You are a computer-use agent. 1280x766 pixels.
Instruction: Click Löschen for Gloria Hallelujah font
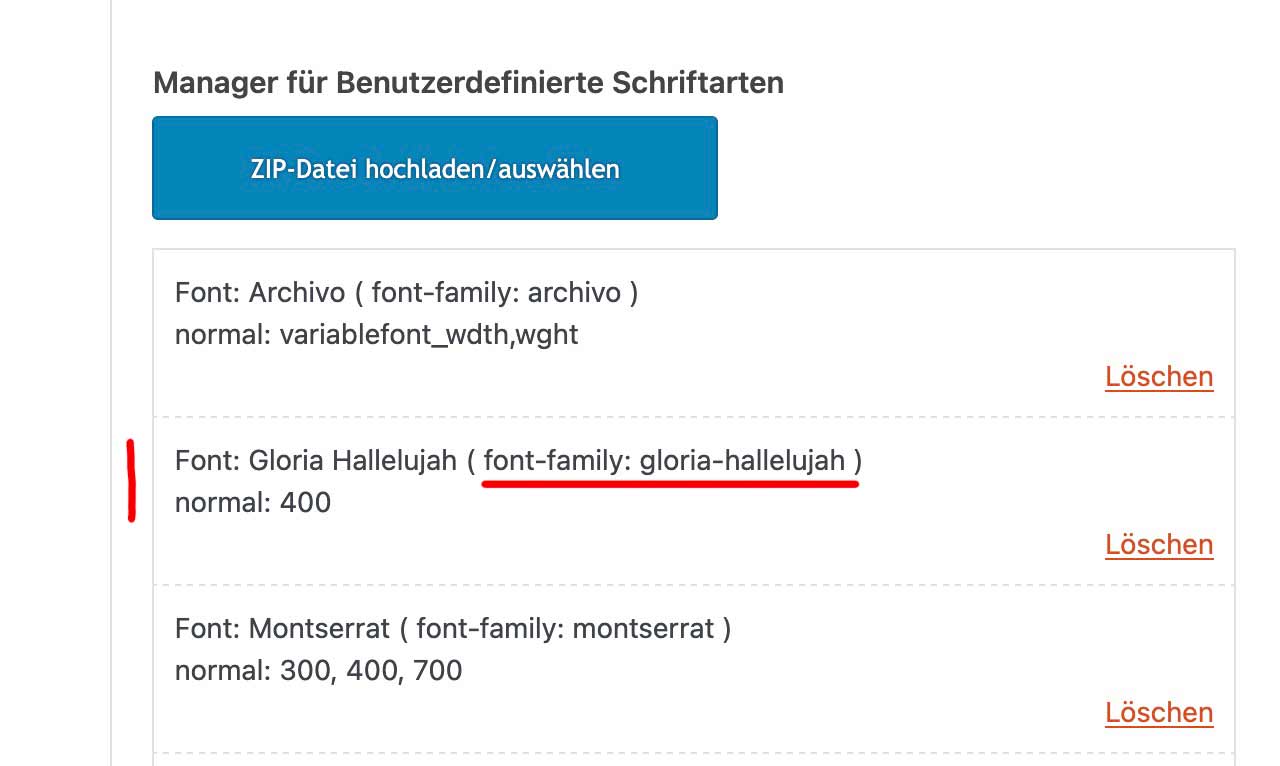[1159, 545]
